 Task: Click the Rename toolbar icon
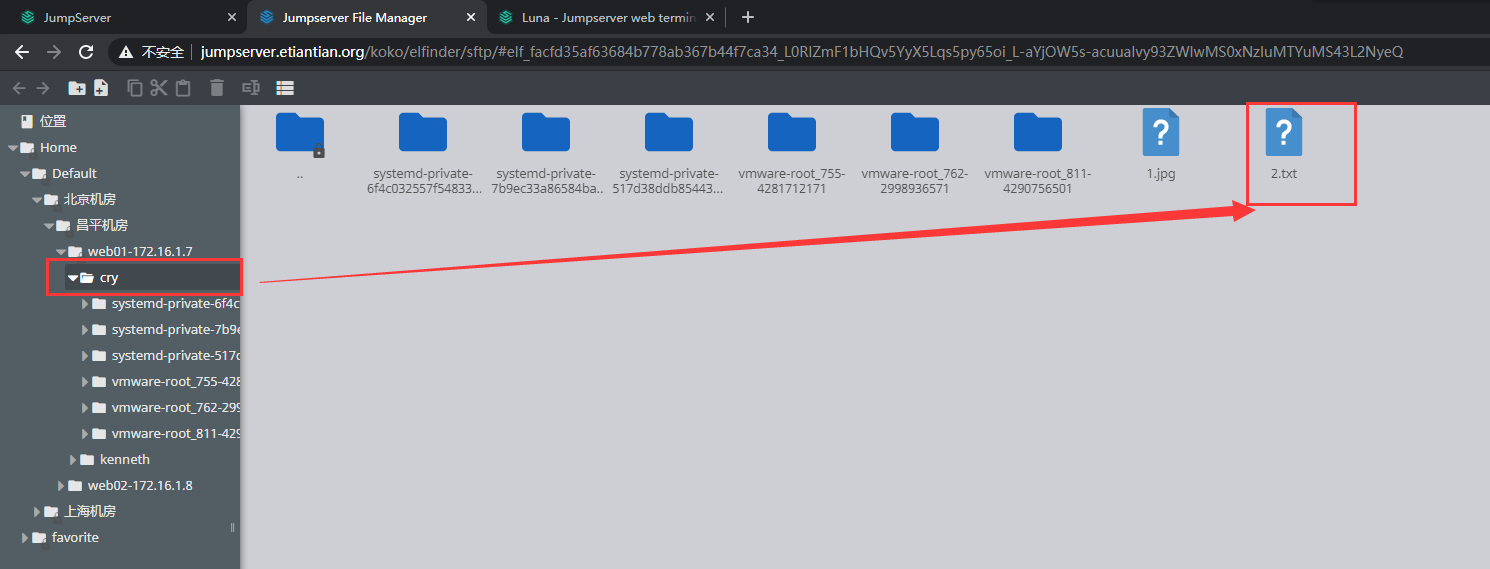(251, 88)
